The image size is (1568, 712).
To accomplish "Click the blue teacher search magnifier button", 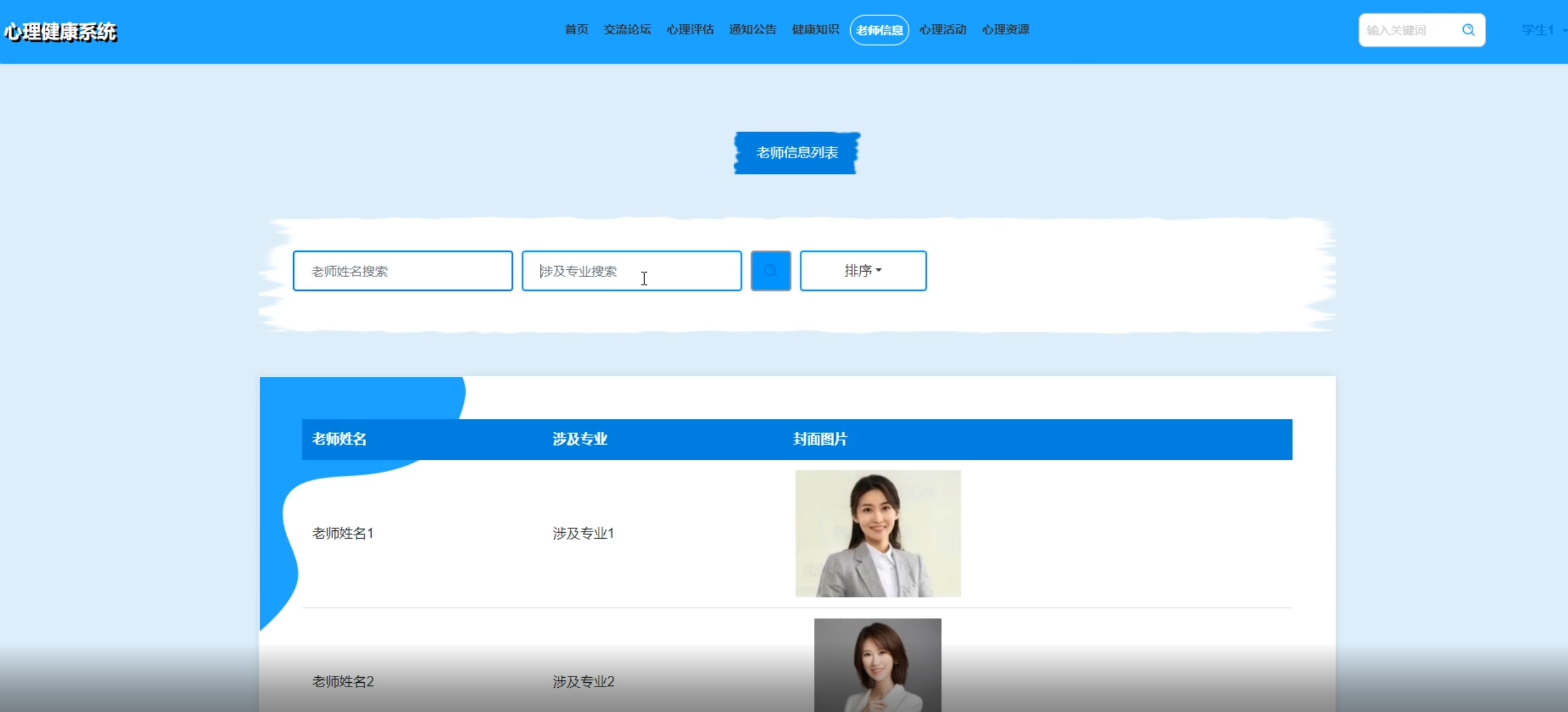I will pos(770,271).
